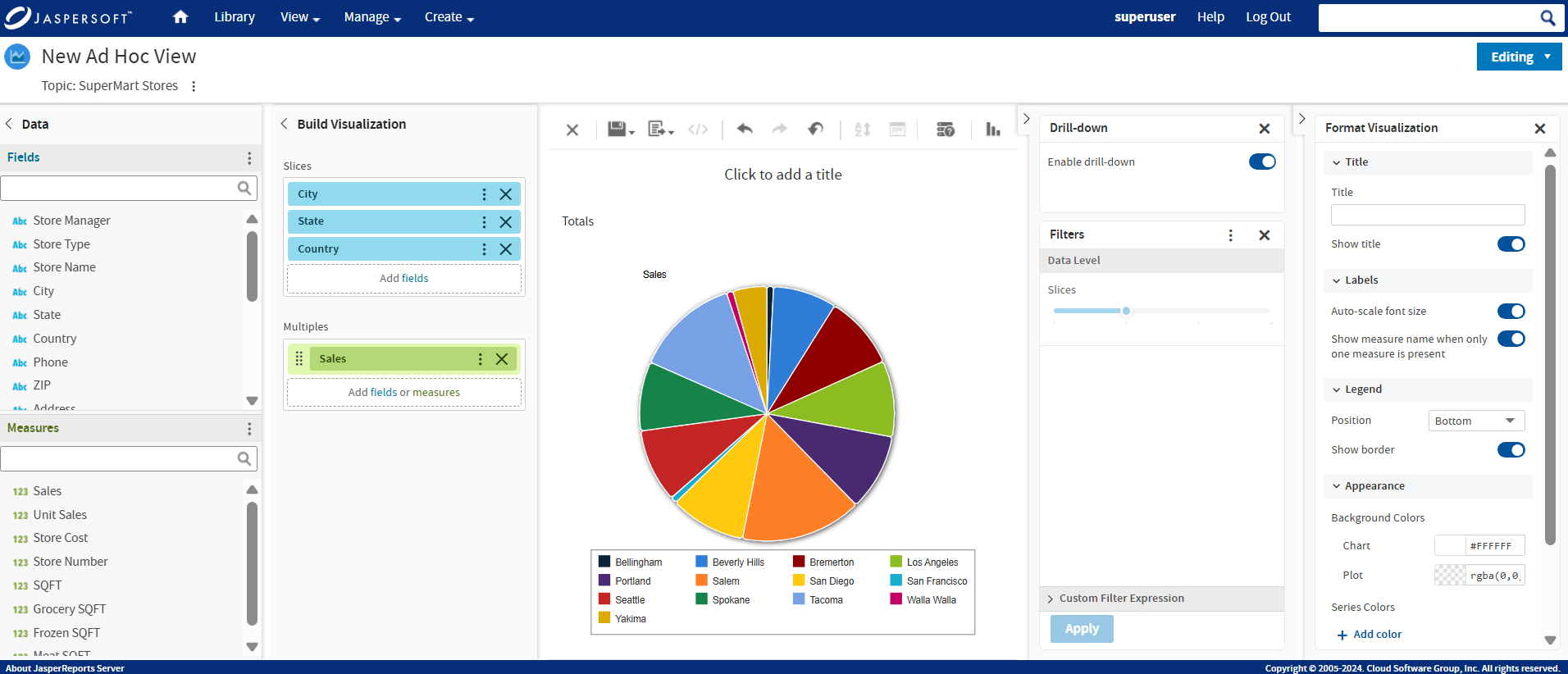Open the view query help icon
1568x674 pixels.
click(x=946, y=130)
